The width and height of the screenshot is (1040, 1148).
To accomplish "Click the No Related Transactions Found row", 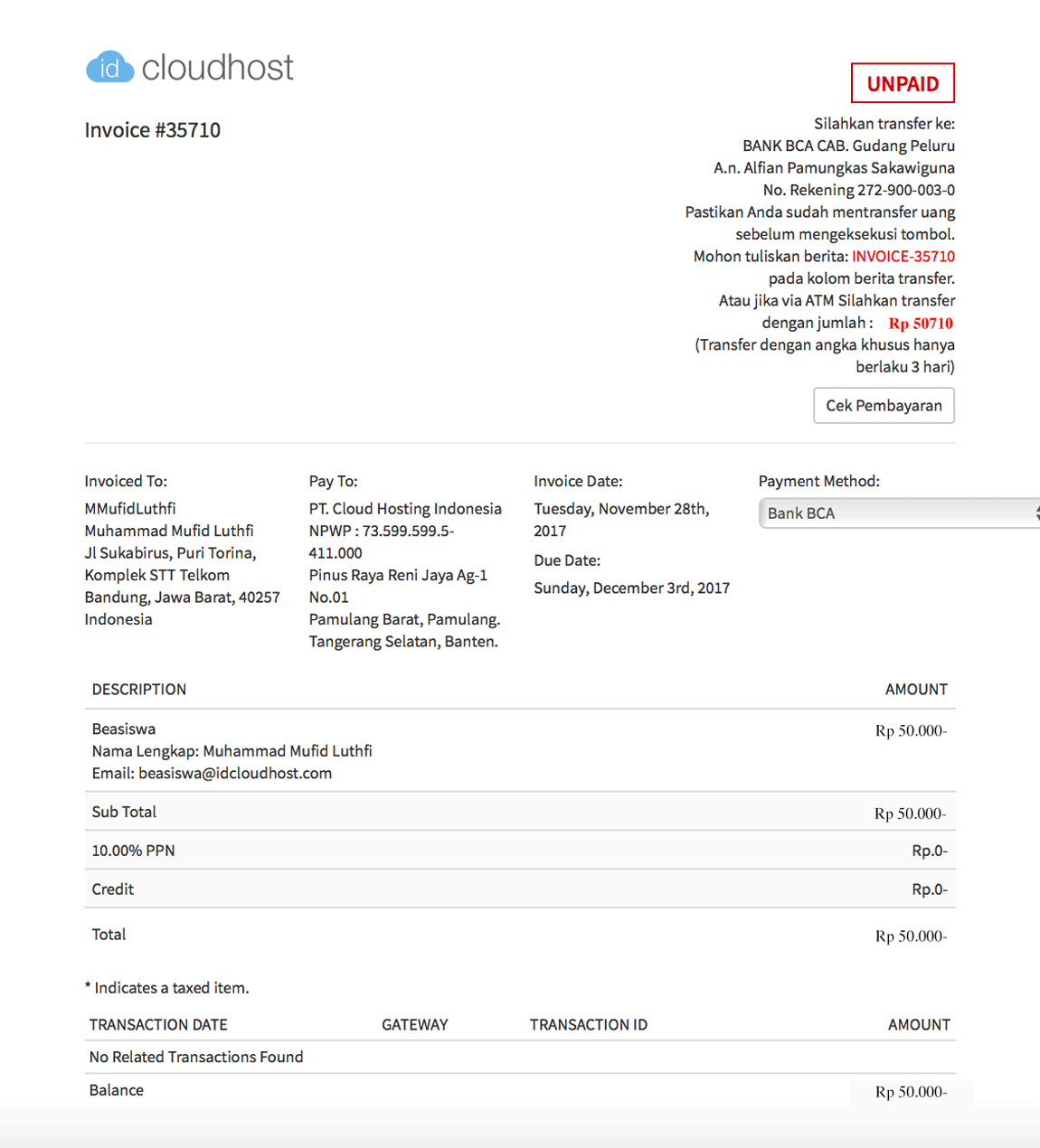I will click(195, 1056).
